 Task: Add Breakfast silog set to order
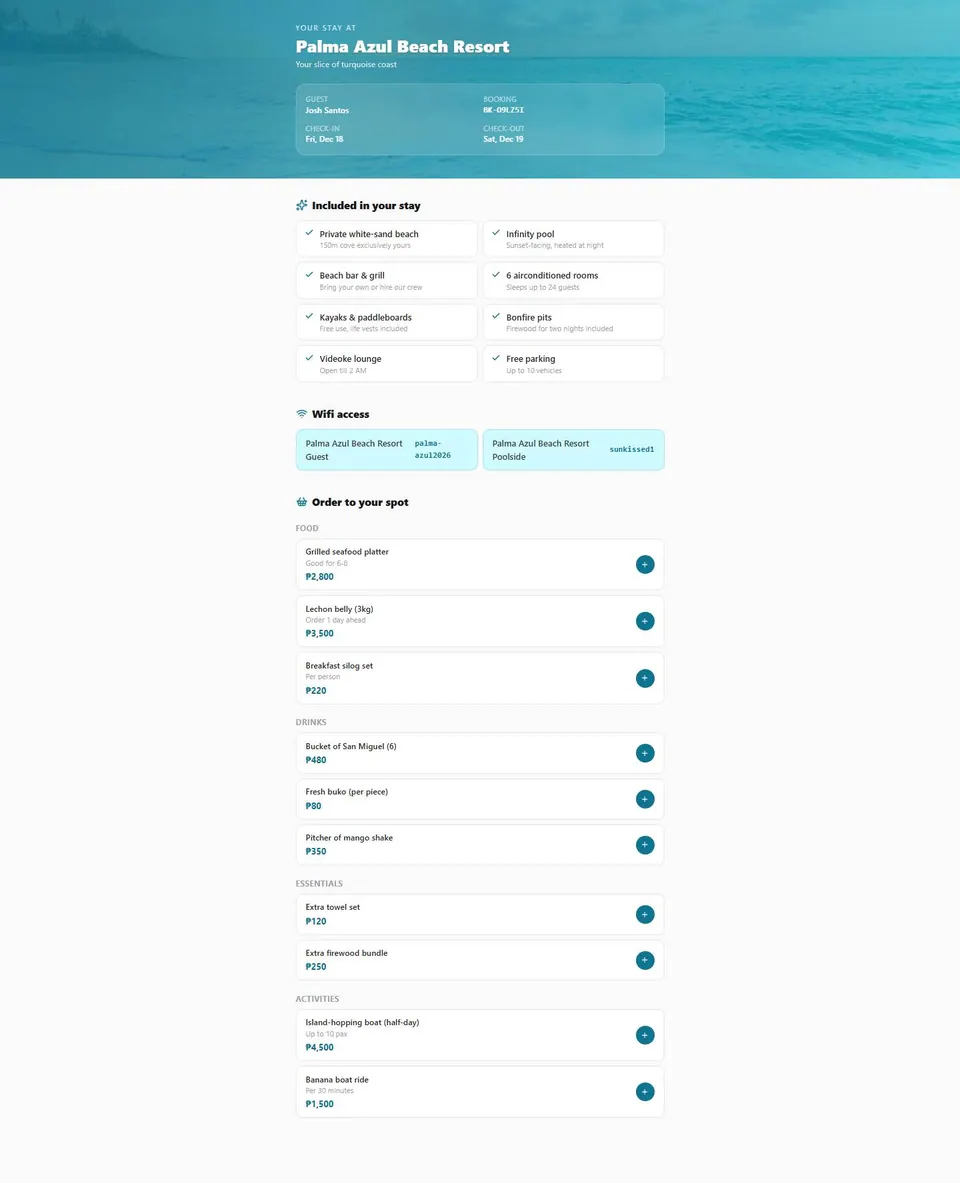(x=645, y=678)
